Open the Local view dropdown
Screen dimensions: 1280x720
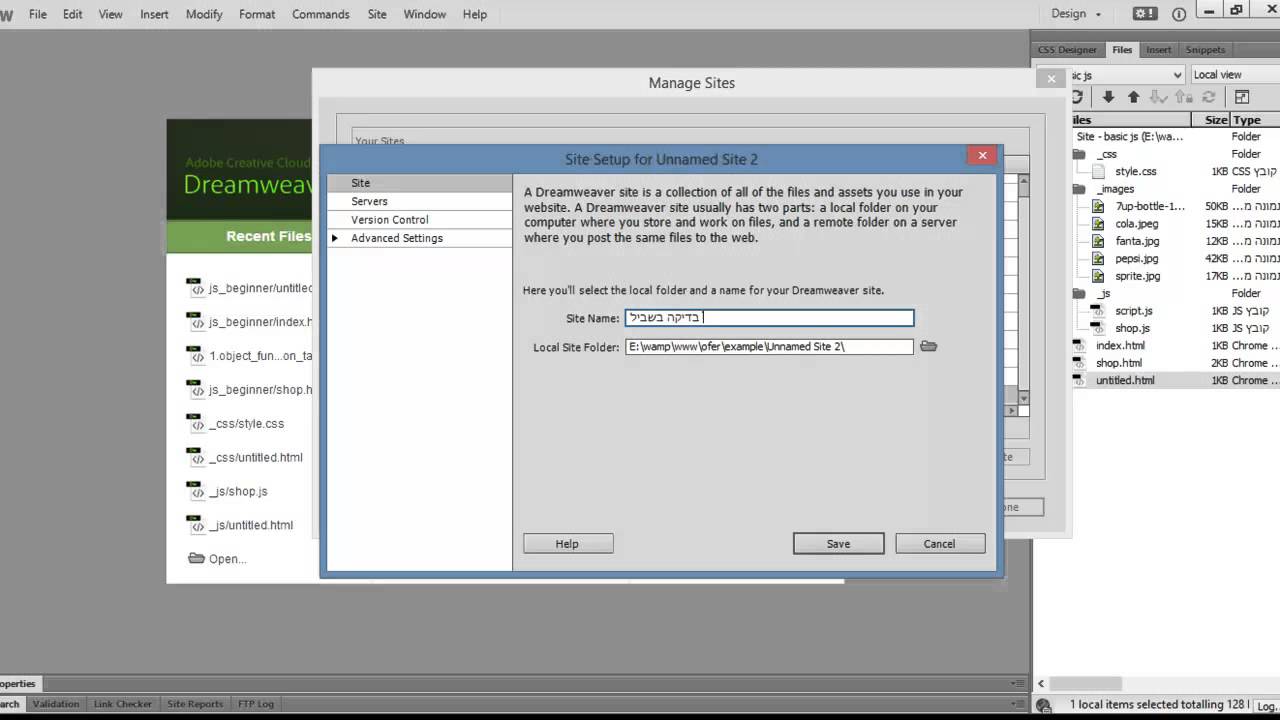(x=1234, y=75)
